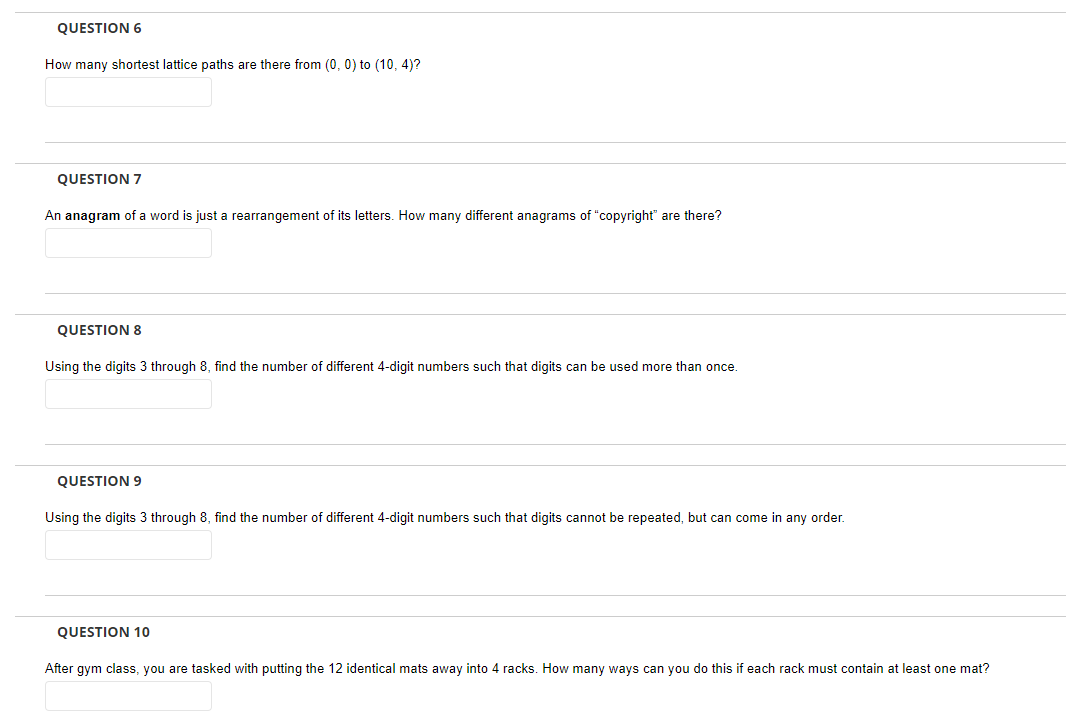Click the answer box for Question 7

[x=128, y=243]
